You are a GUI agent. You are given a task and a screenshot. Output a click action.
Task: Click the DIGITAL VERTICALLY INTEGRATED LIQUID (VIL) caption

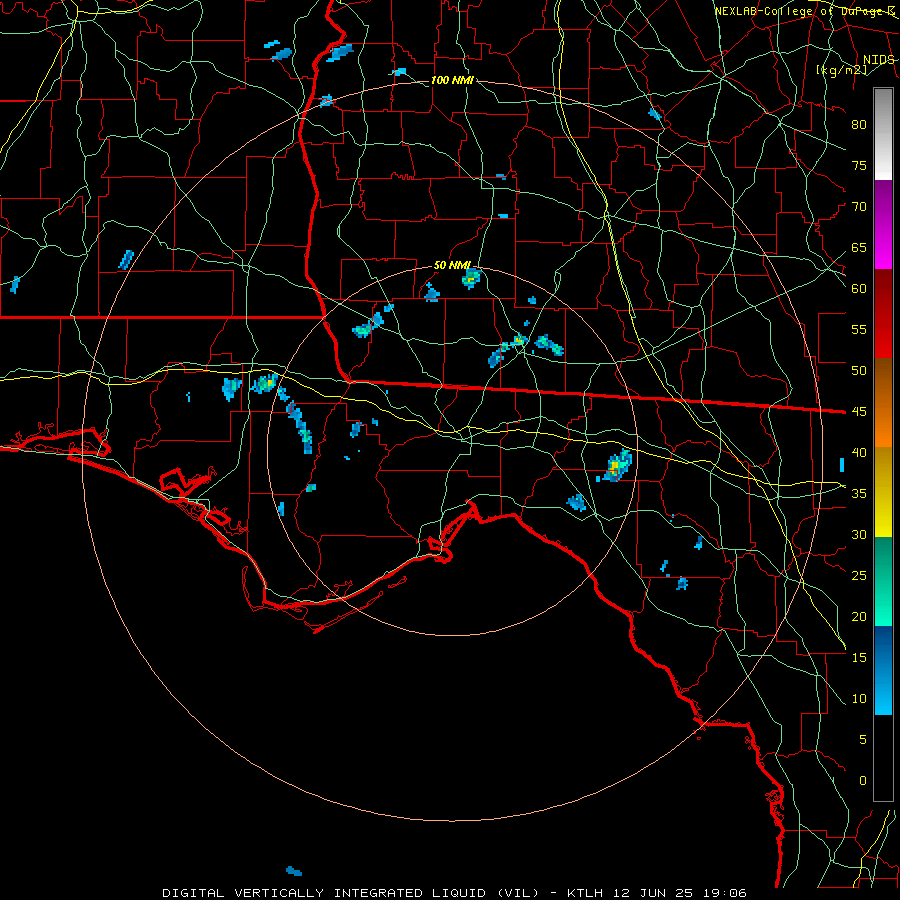(351, 893)
